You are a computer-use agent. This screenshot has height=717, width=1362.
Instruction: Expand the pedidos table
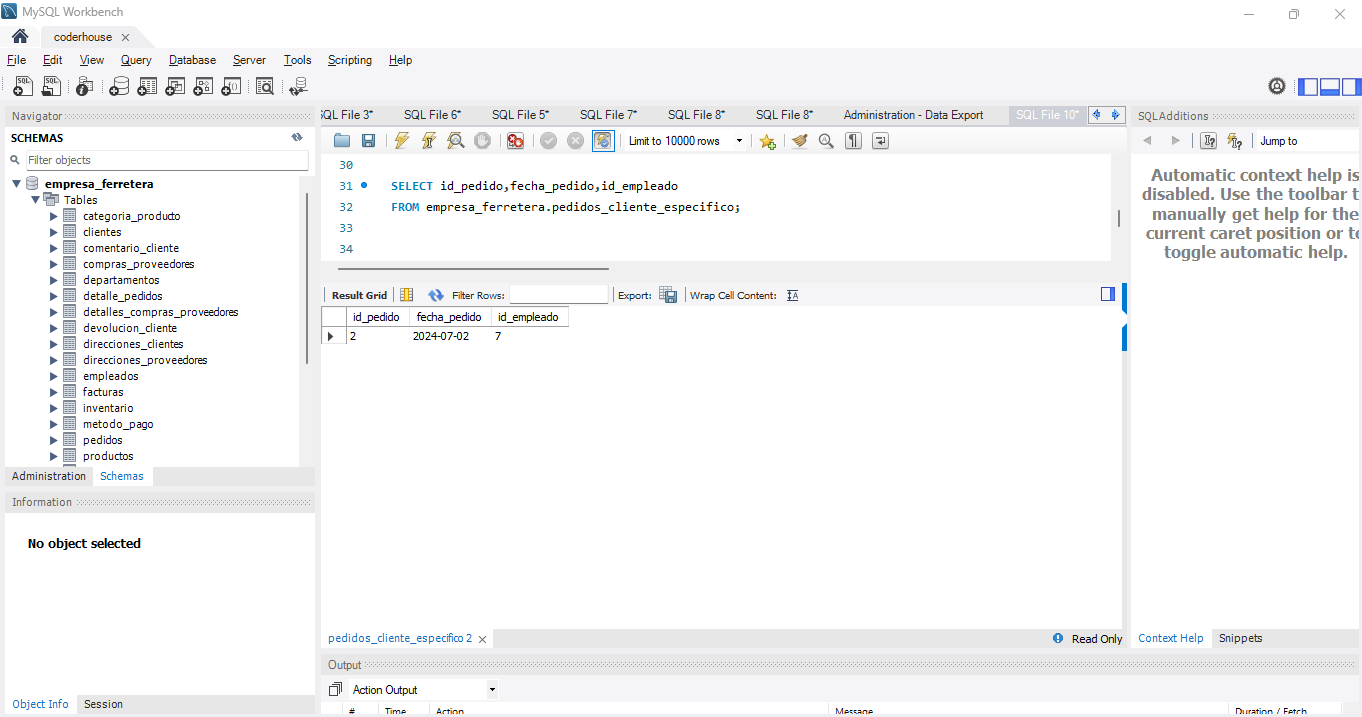coord(54,440)
